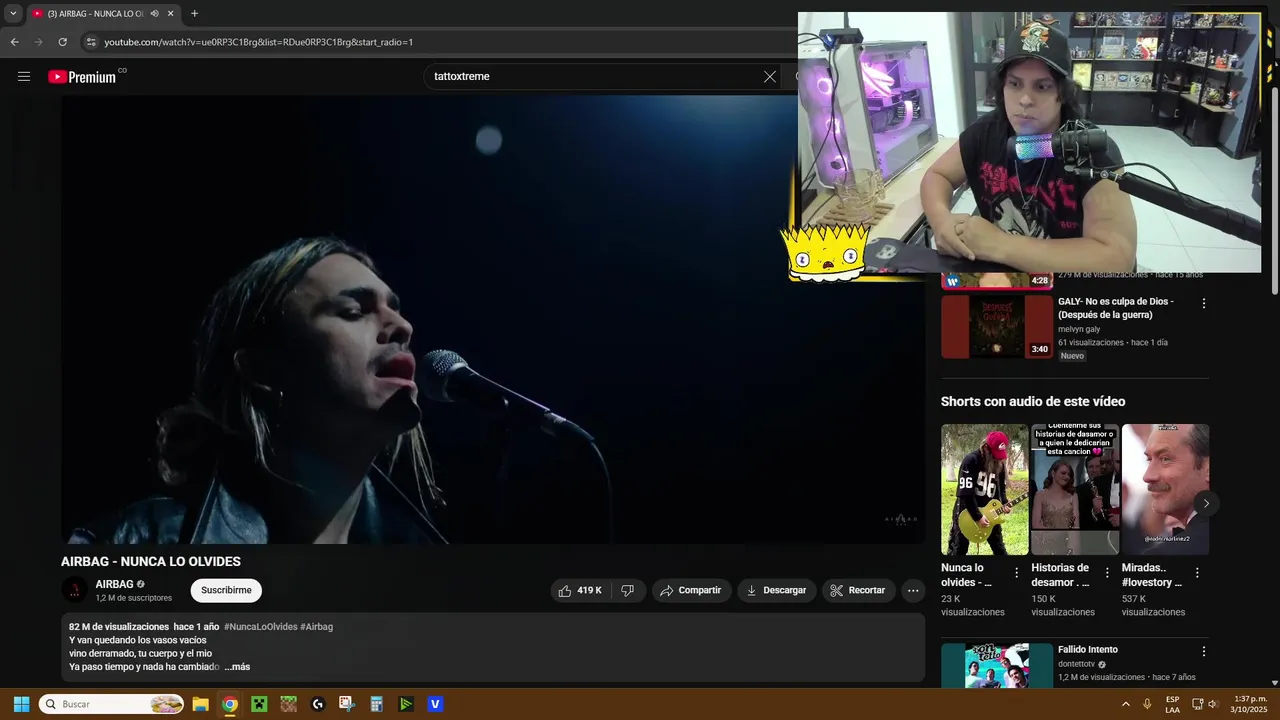
Task: Open the #NuncaLoOlvides hashtag link
Action: 261,627
